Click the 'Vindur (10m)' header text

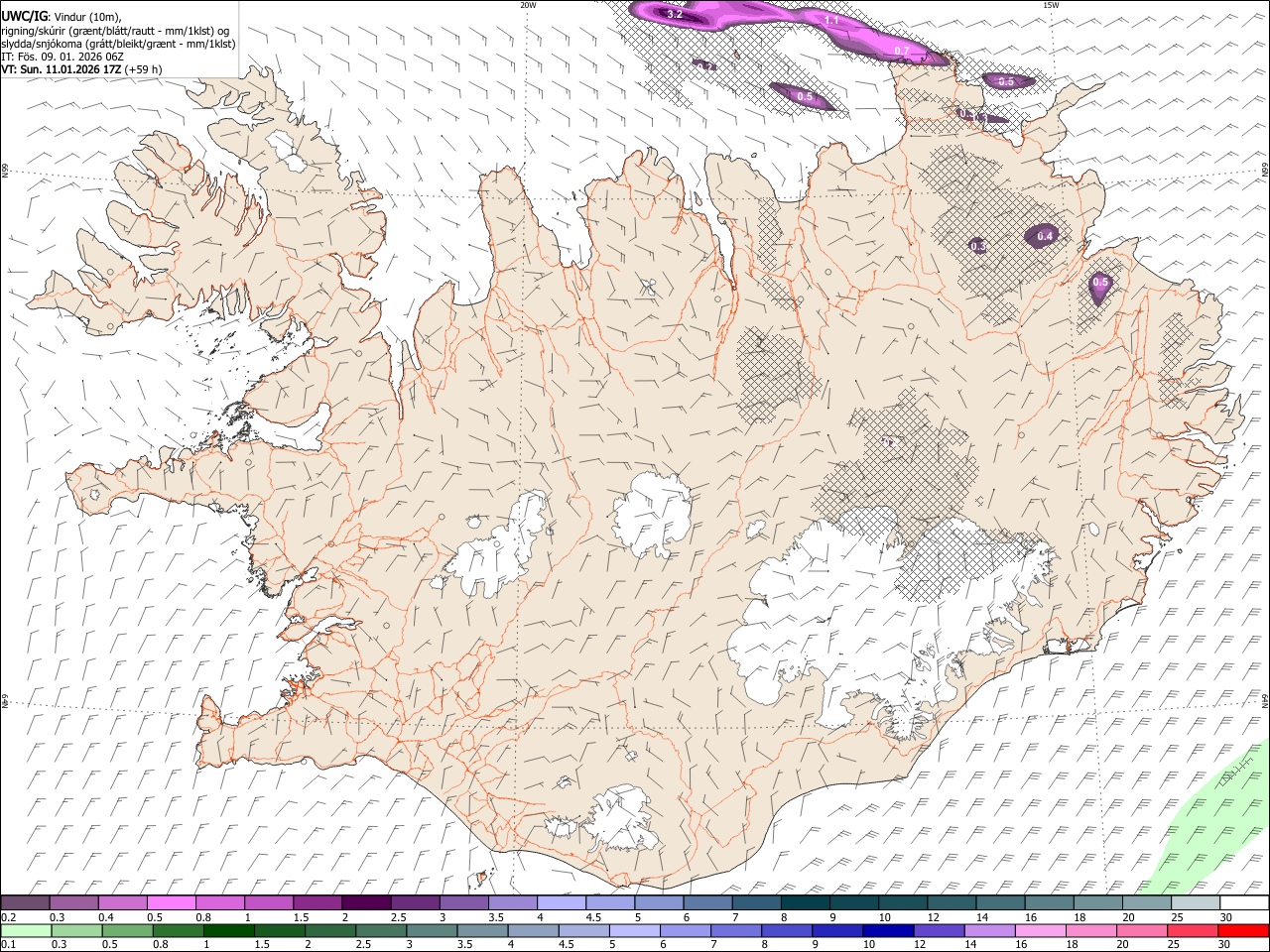pyautogui.click(x=87, y=17)
